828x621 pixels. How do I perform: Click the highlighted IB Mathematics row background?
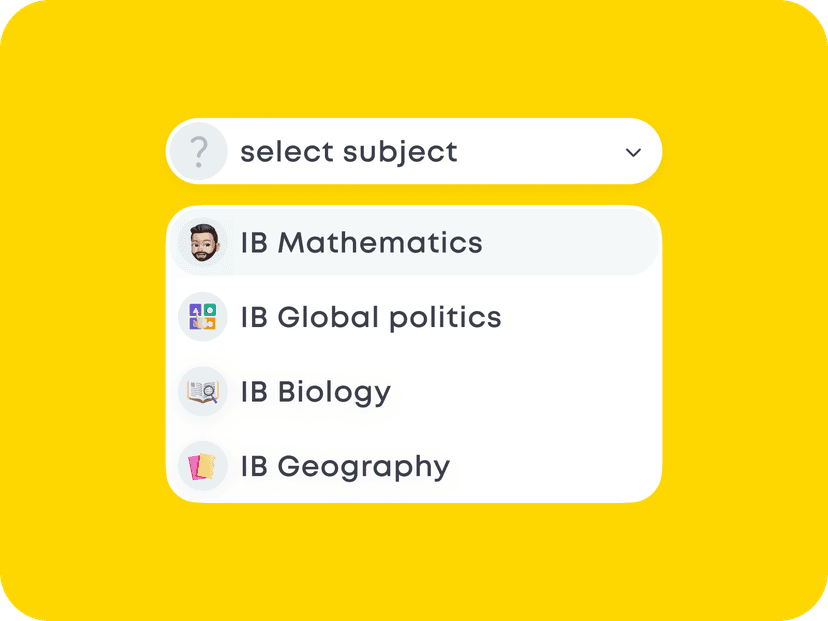tap(570, 243)
